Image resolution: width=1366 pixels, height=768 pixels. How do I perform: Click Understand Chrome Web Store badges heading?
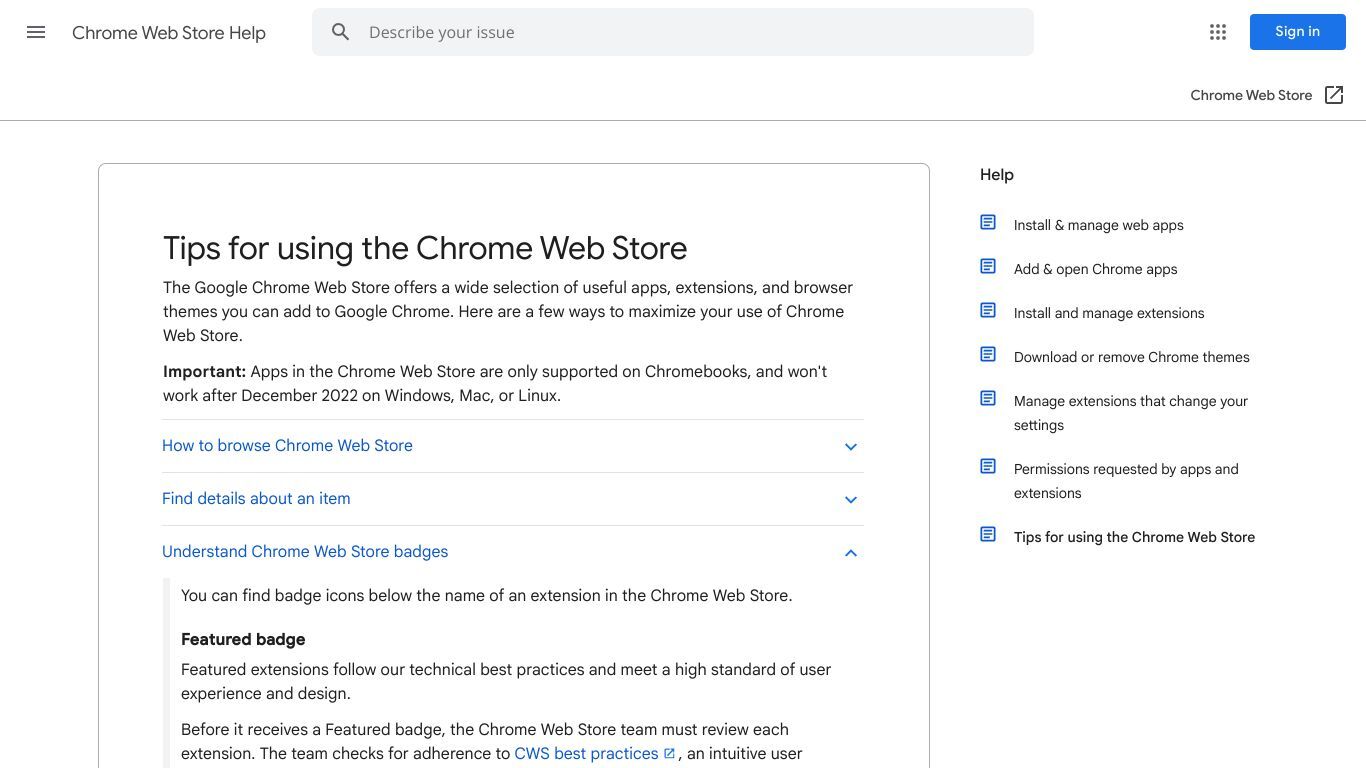coord(305,552)
